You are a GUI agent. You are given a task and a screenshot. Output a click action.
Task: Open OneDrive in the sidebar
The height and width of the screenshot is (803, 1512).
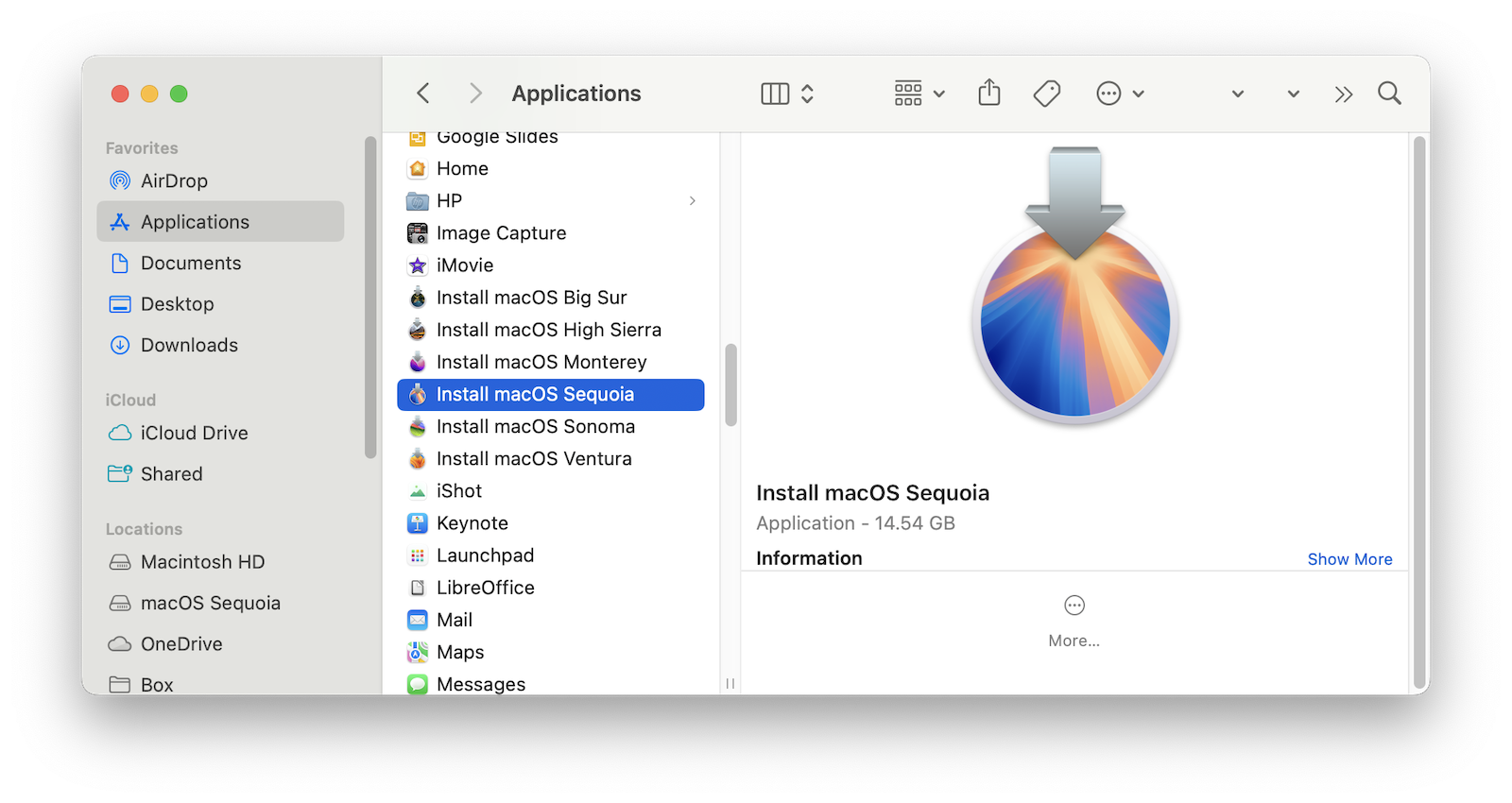220,643
